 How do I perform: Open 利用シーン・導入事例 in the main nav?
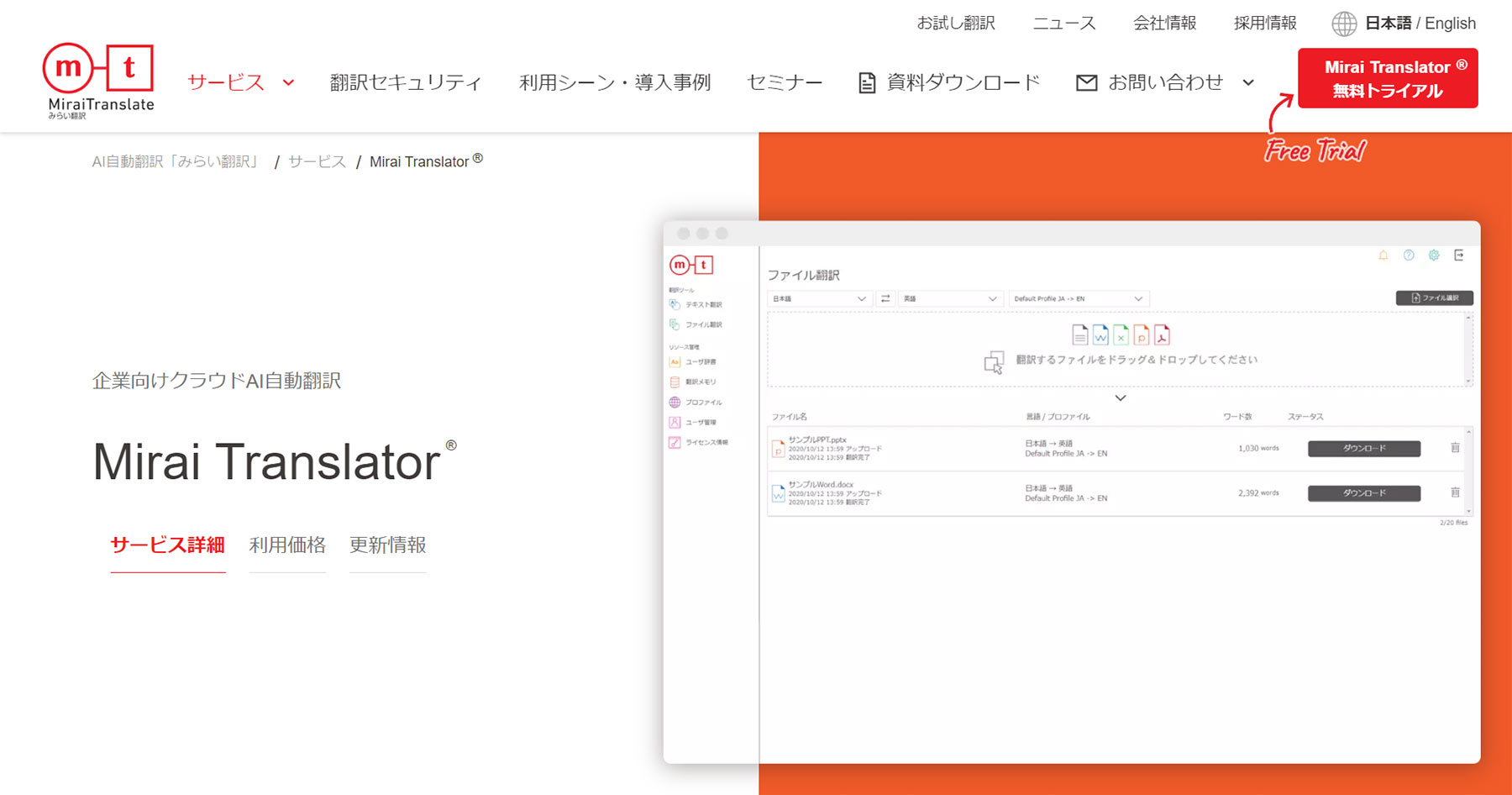pos(615,82)
